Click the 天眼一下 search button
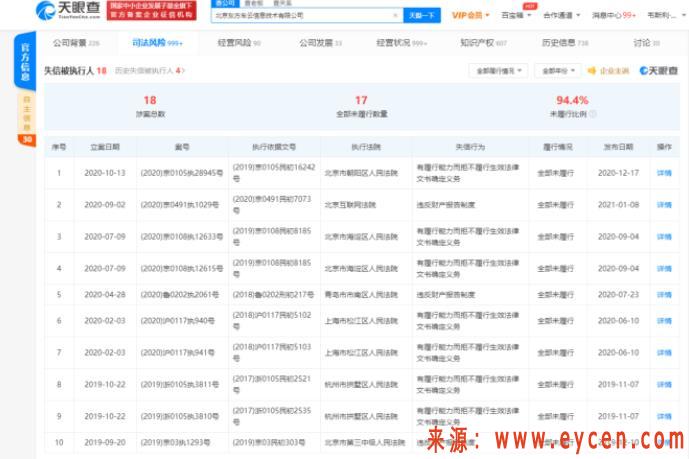 [422, 15]
